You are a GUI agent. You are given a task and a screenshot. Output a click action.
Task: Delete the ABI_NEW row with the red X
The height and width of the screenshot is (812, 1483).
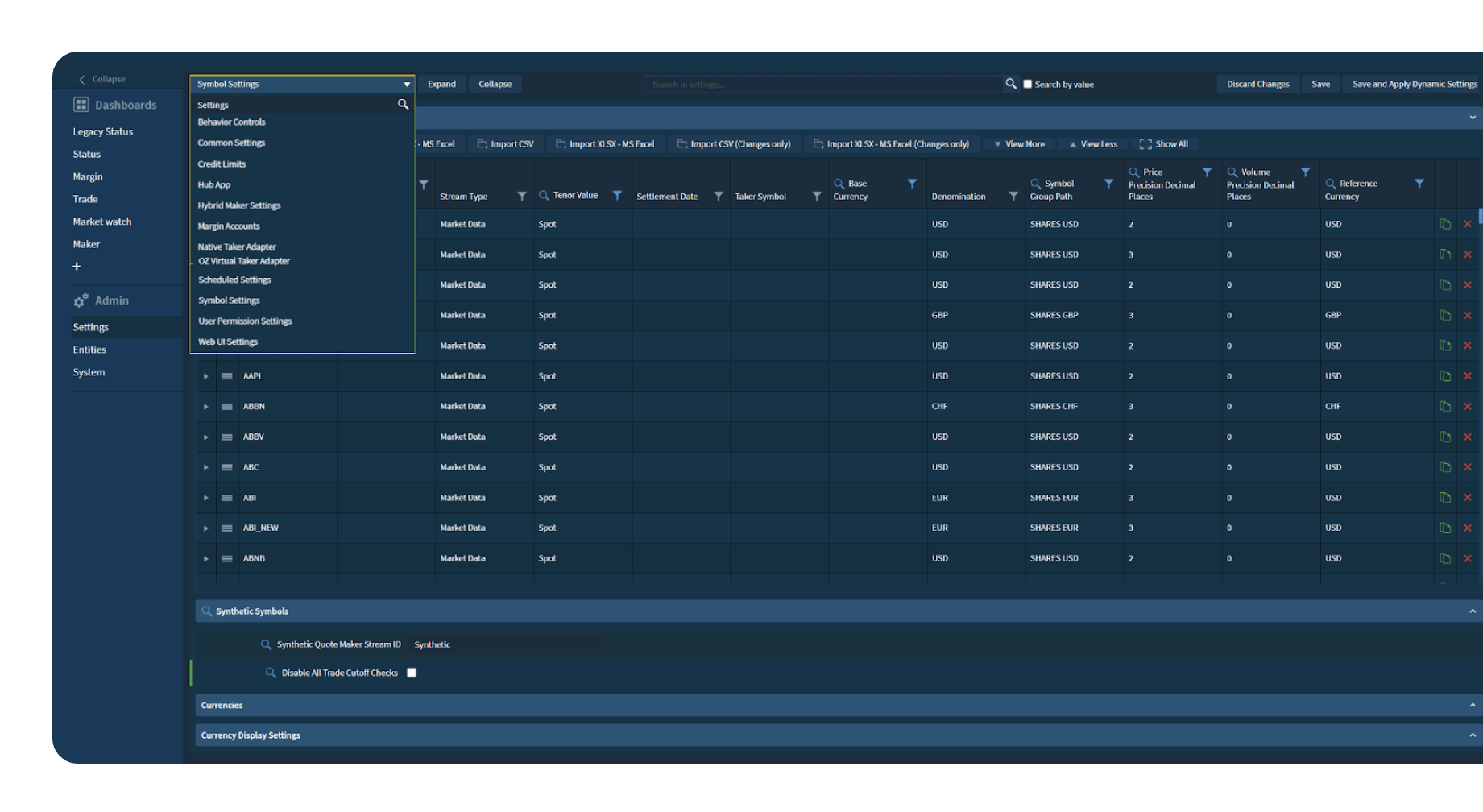click(x=1468, y=528)
